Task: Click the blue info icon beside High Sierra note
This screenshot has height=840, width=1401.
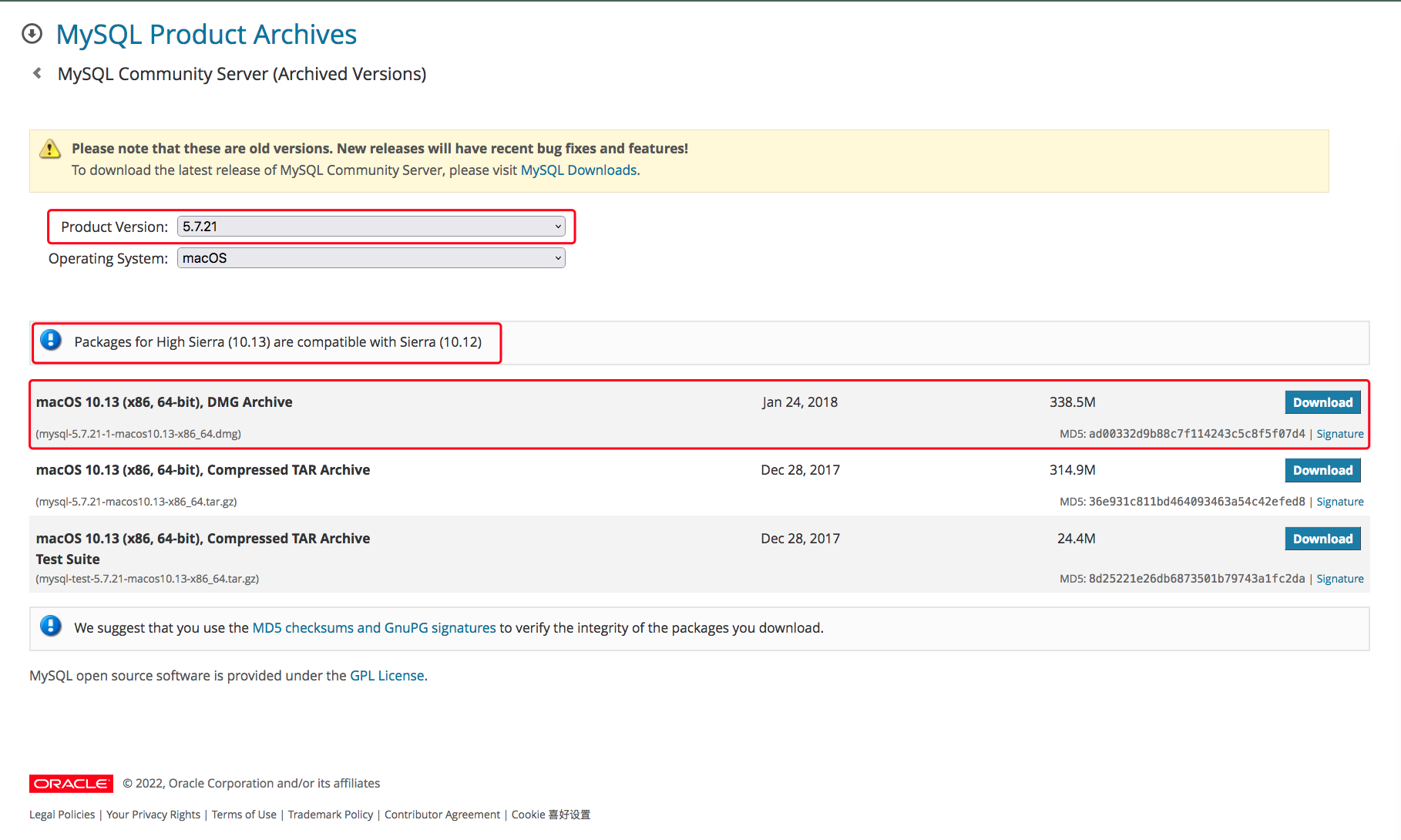Action: coord(51,340)
